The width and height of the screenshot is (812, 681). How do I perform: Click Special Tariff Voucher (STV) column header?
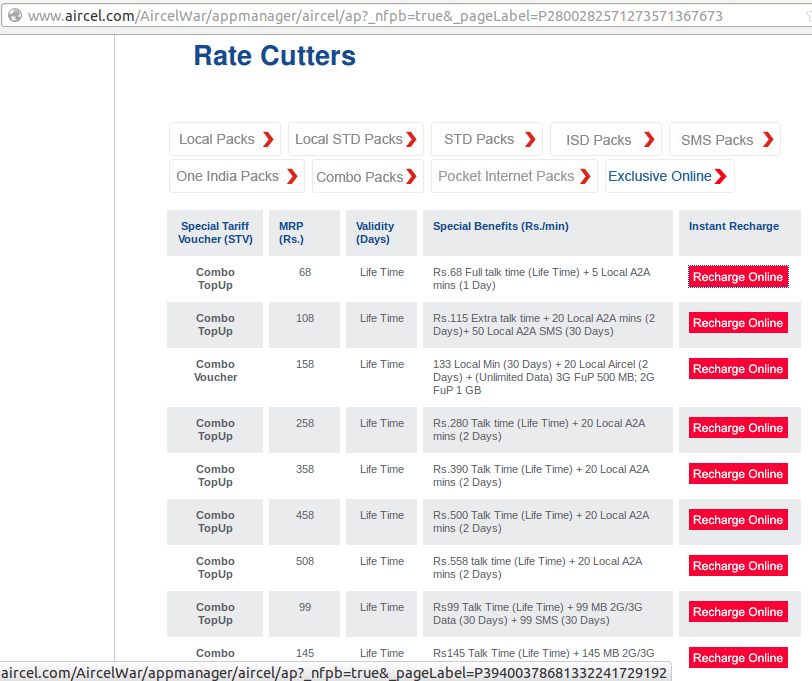pyautogui.click(x=215, y=233)
